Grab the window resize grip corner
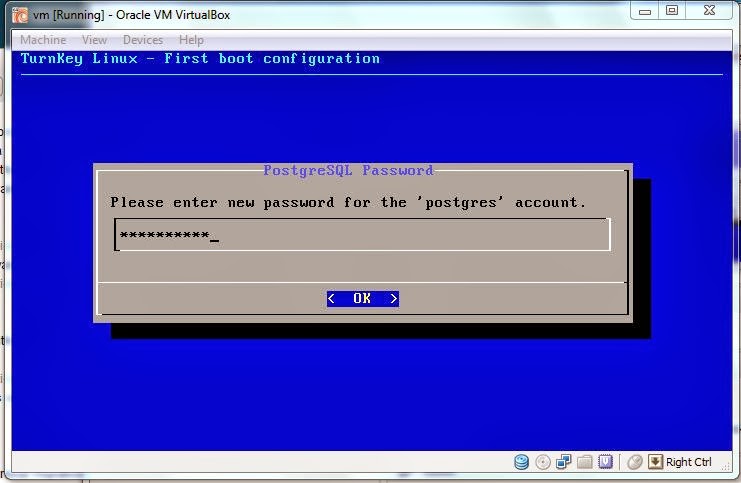 tap(726, 466)
